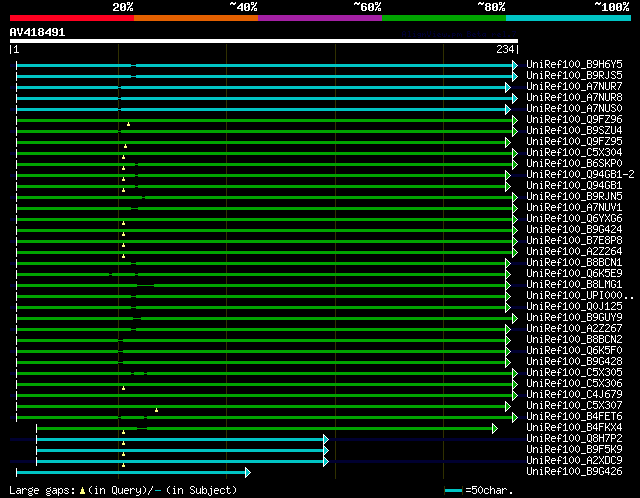Select hit label UniRef100_C5X307
This screenshot has height=498, width=640.
(574, 406)
